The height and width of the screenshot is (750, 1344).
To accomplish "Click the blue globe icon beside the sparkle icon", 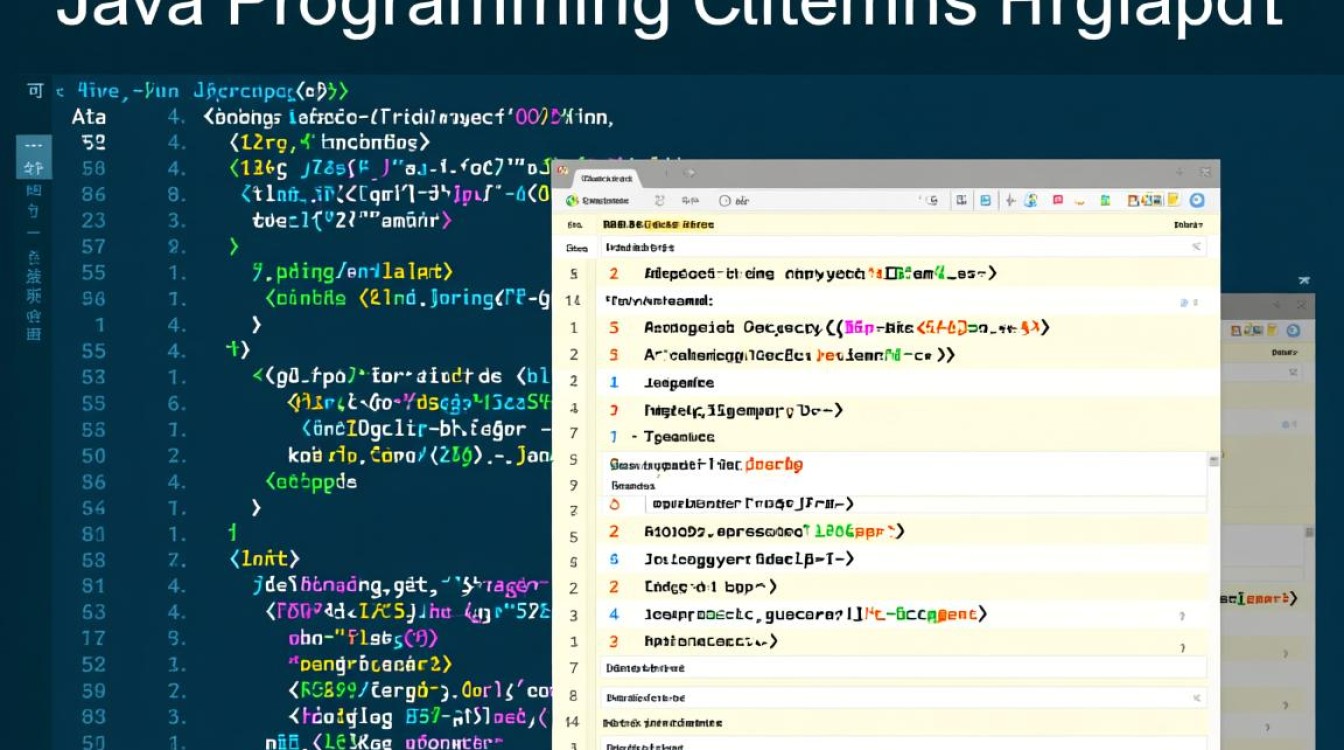I will 1031,200.
